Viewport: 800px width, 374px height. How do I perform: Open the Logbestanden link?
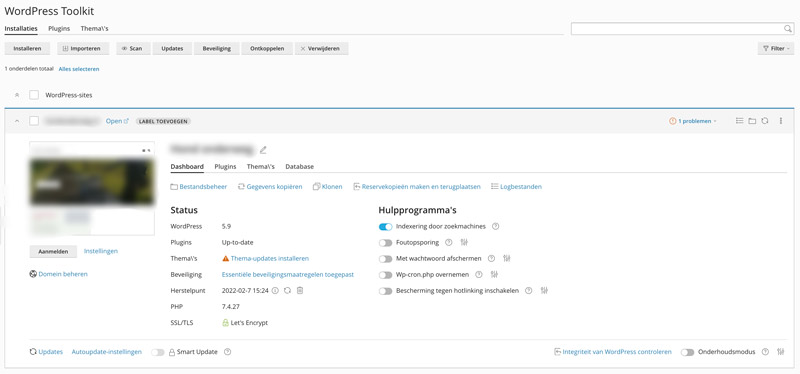(516, 187)
